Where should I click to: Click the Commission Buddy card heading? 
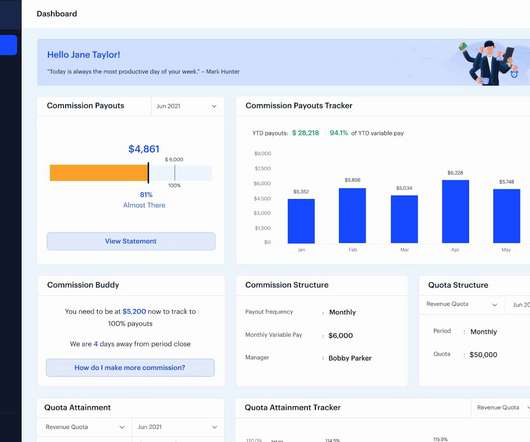83,285
